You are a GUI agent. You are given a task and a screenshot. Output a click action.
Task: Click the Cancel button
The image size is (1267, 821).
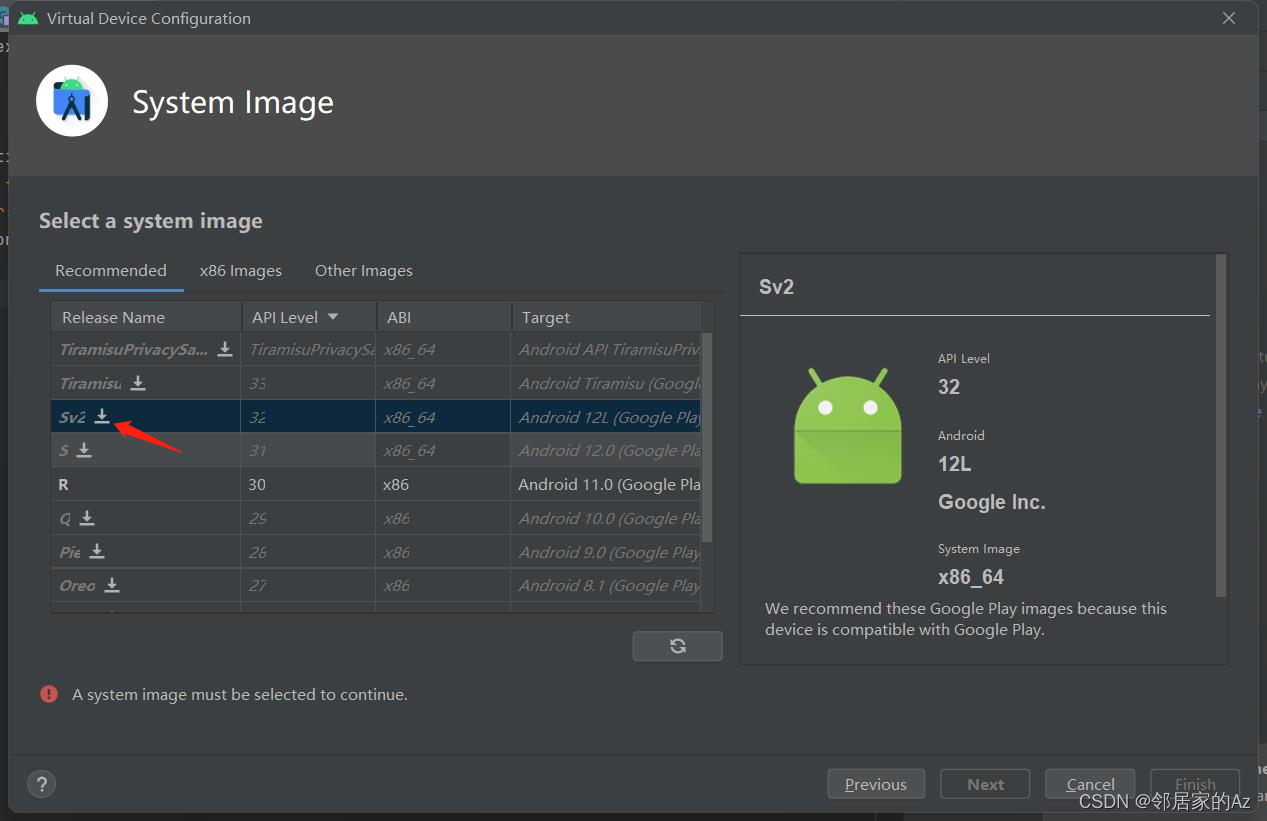pos(1090,784)
